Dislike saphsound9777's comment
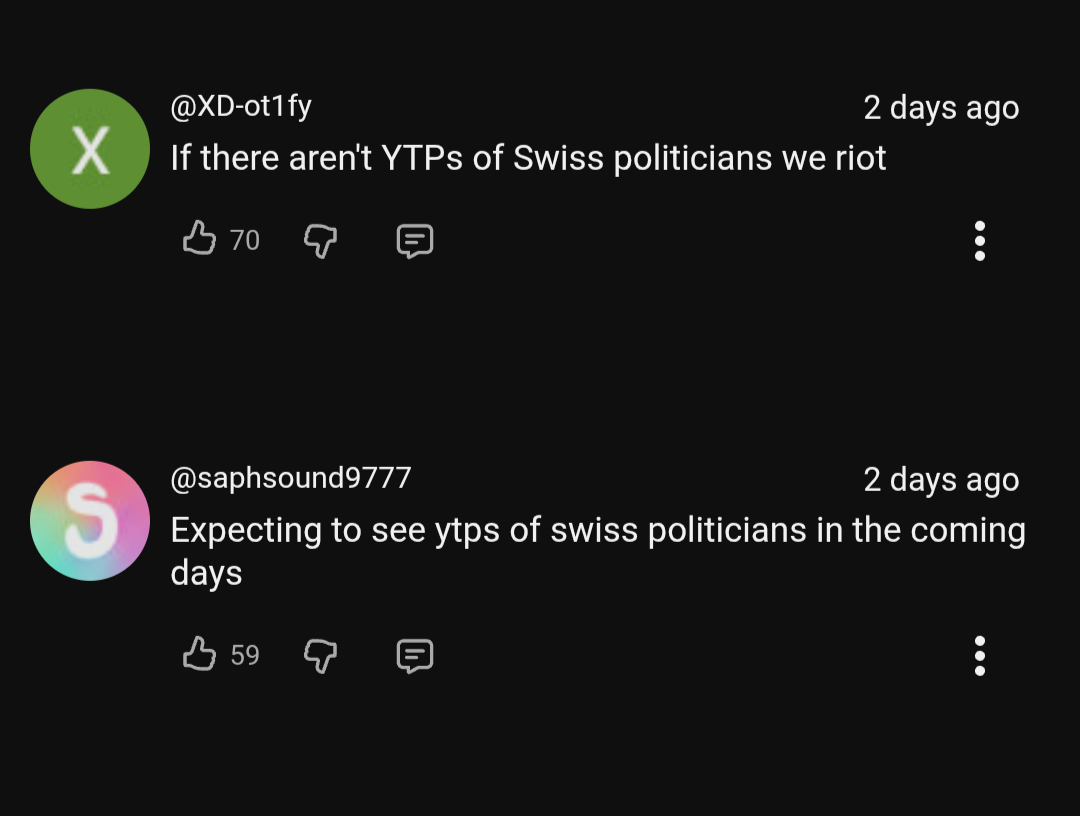 pos(320,655)
